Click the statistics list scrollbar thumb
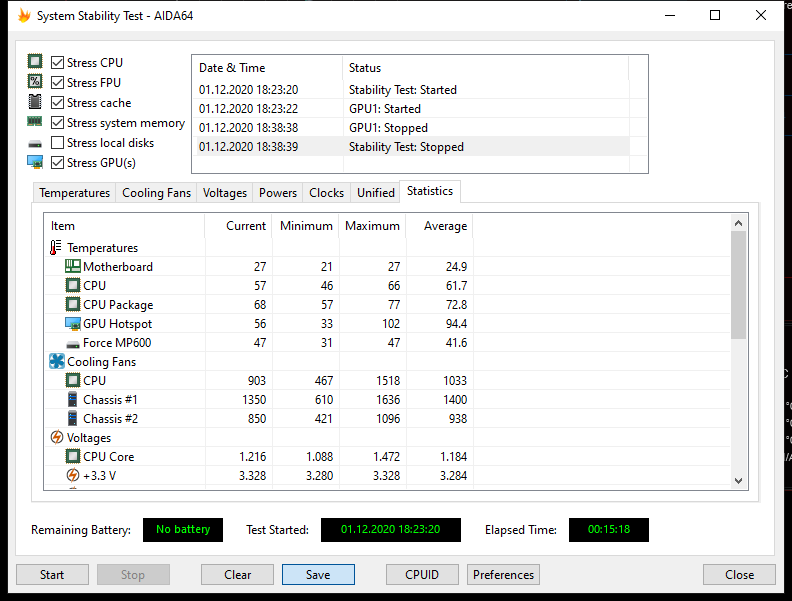 click(x=738, y=285)
